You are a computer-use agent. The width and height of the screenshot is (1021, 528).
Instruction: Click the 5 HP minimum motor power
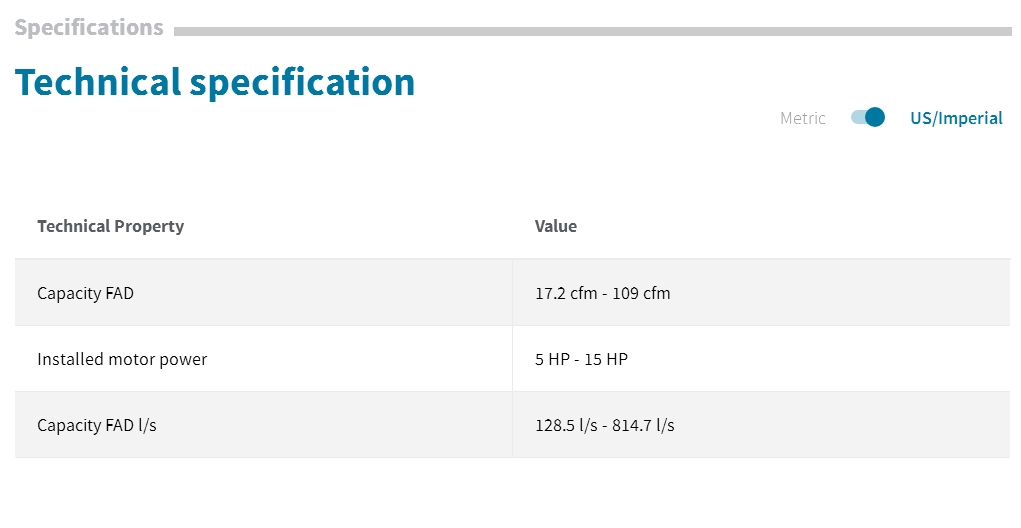552,359
